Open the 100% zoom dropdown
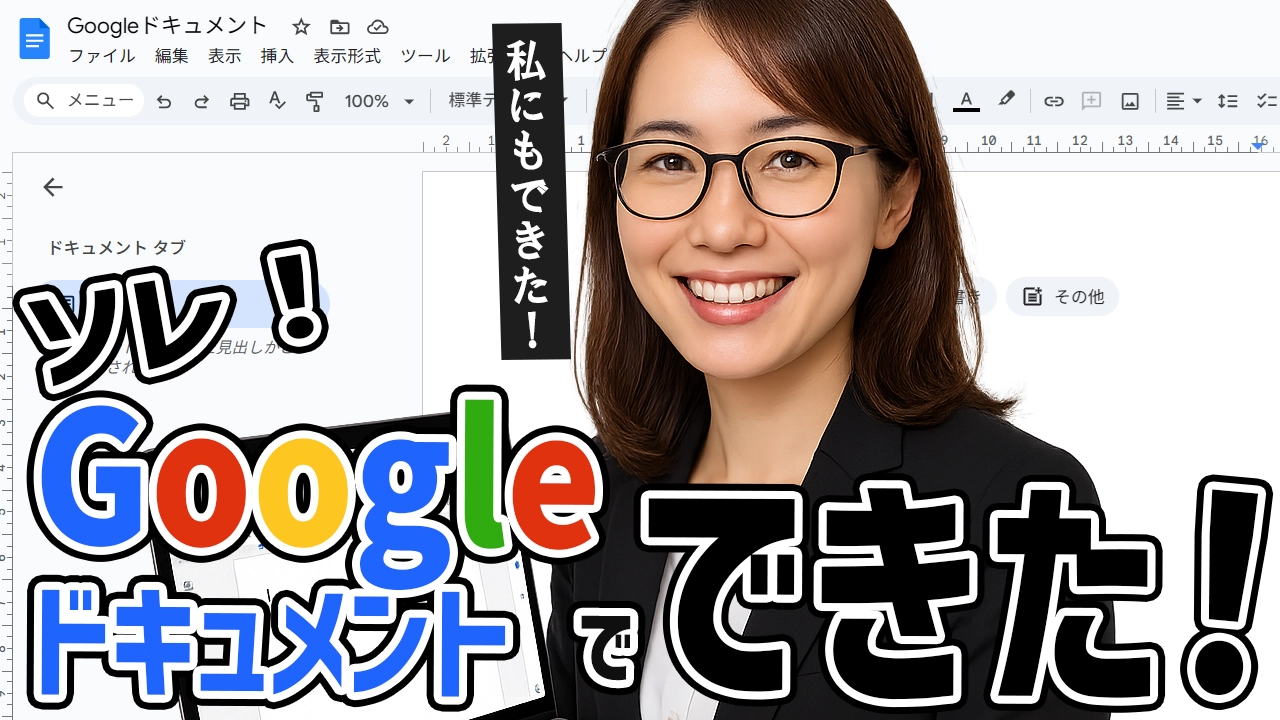Viewport: 1280px width, 720px height. 379,101
